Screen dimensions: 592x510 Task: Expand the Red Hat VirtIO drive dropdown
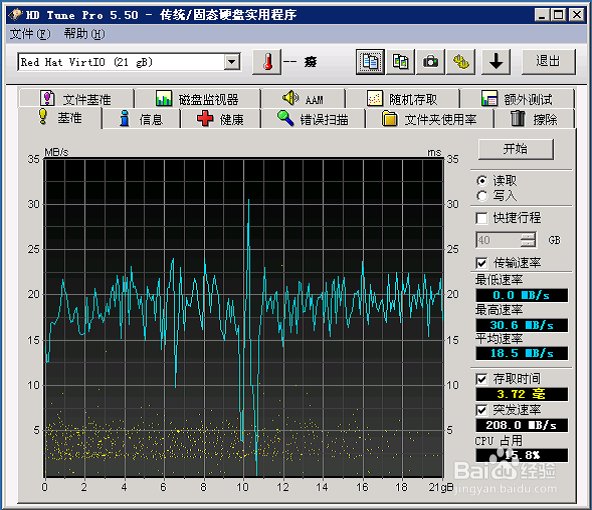(232, 62)
